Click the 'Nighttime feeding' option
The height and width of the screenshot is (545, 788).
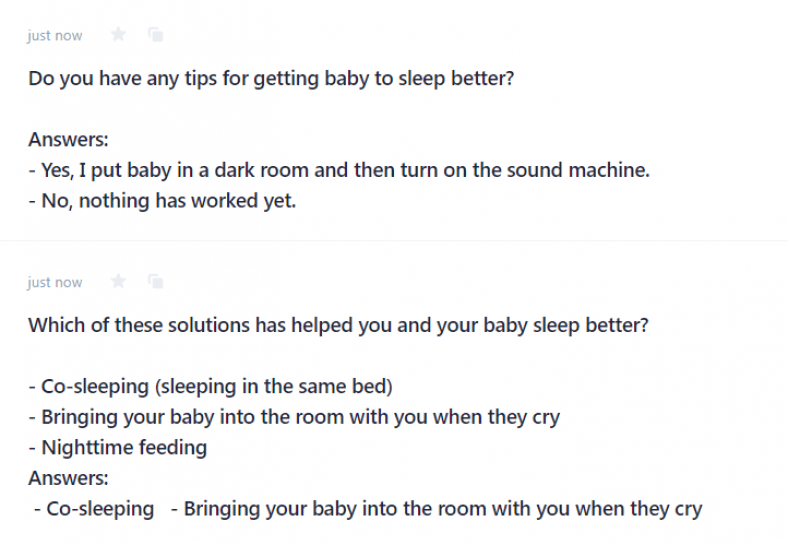tap(118, 447)
